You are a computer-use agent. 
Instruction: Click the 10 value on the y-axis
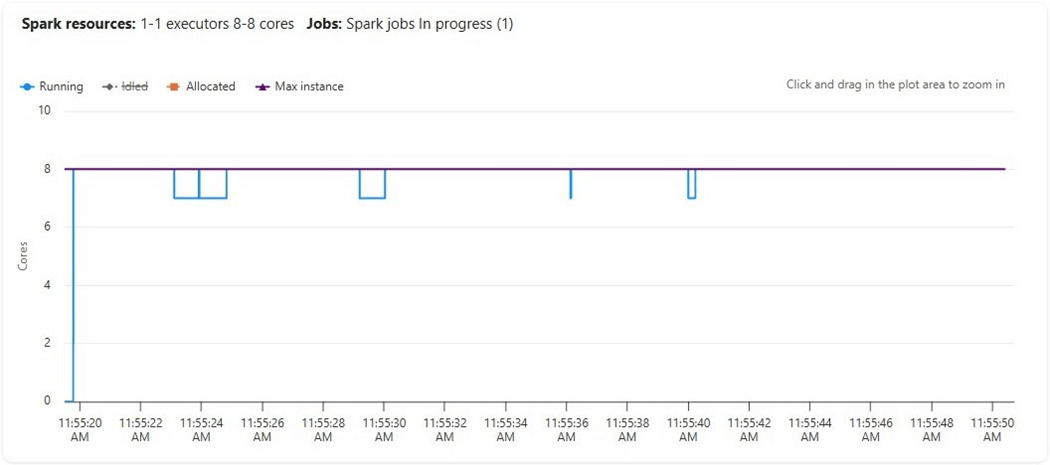(x=44, y=110)
